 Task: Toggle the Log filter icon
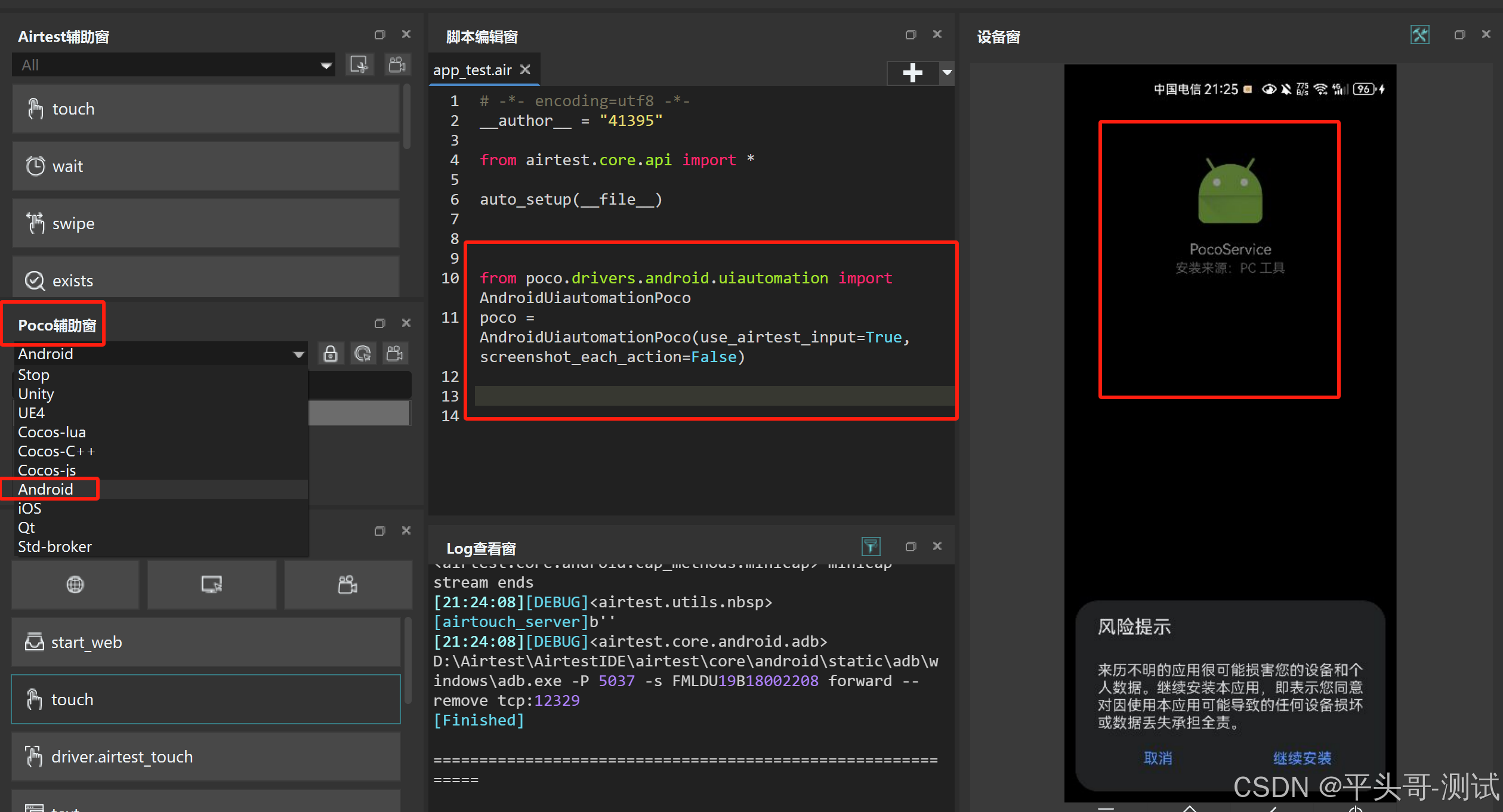click(x=871, y=546)
